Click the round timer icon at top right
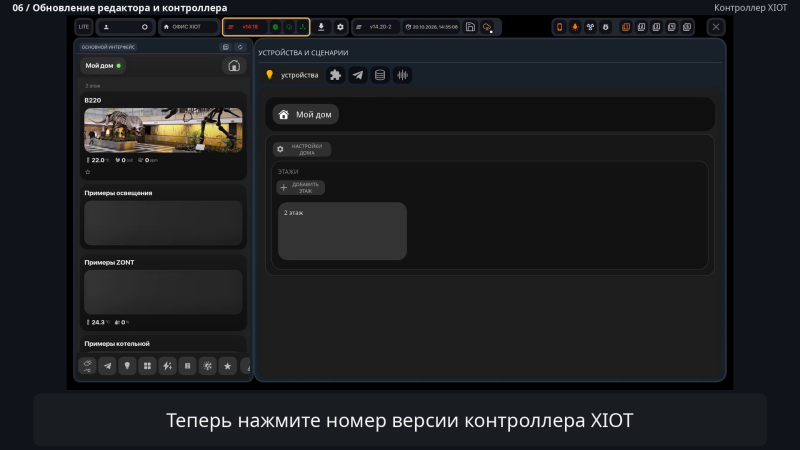Screen dimensions: 800x450 (x=605, y=27)
